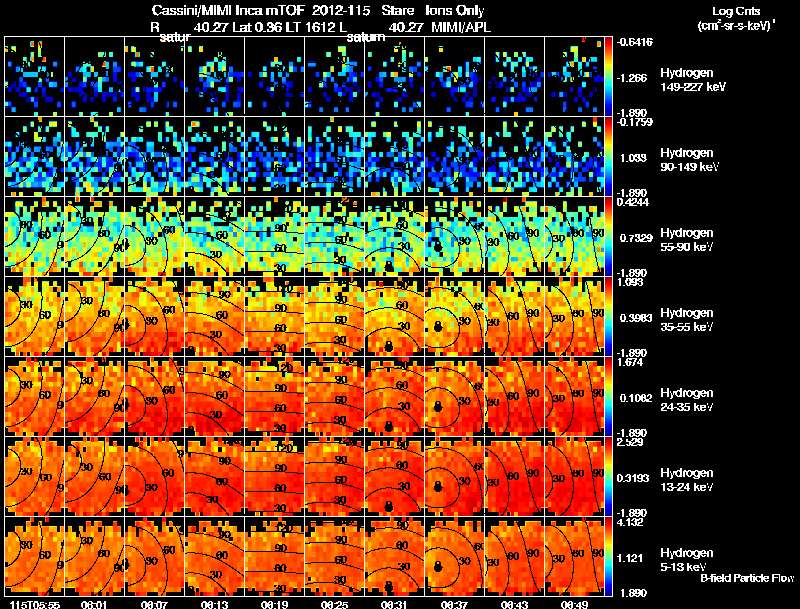This screenshot has height=609, width=800.
Task: Click the Hydrogen 90-149 keV color bar
Action: (x=608, y=157)
